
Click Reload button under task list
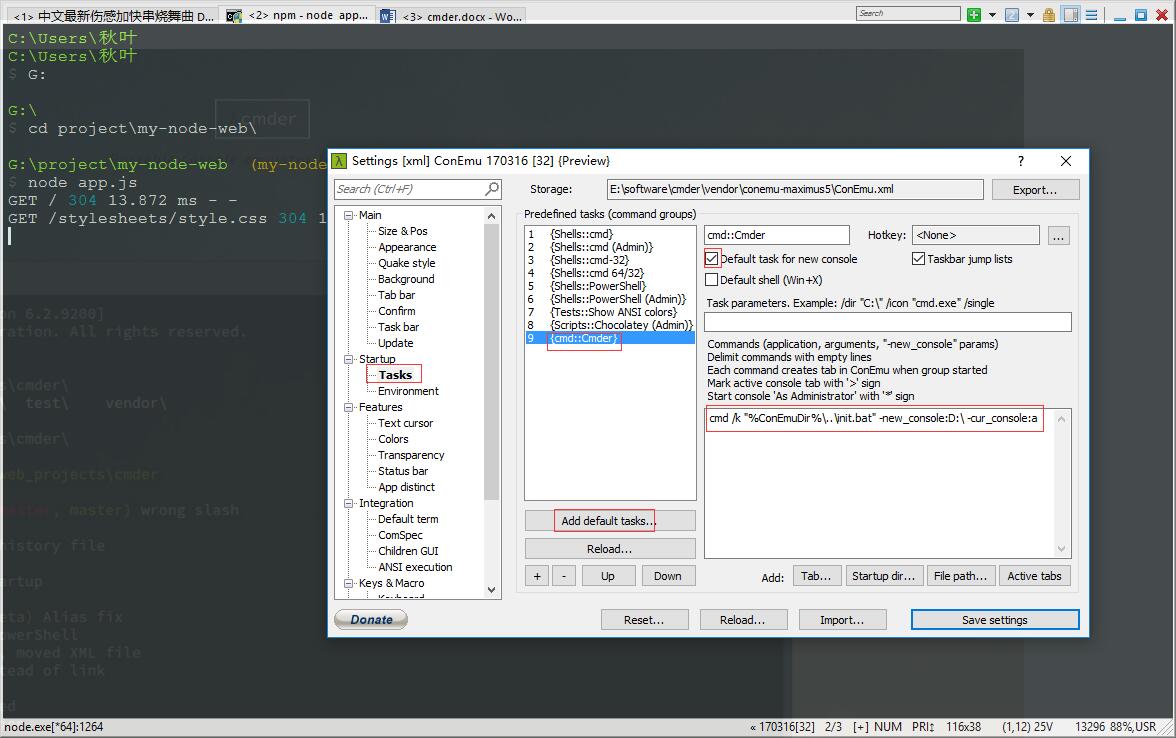(x=610, y=549)
